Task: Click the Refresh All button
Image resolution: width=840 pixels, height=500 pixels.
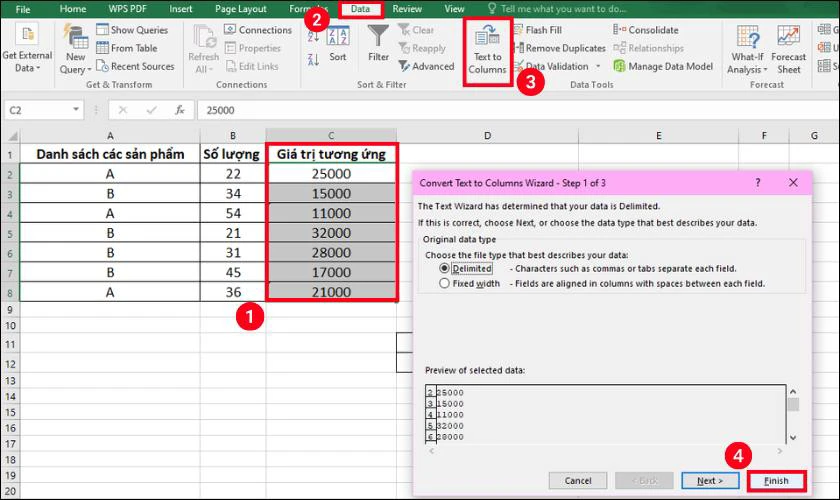Action: (x=204, y=49)
